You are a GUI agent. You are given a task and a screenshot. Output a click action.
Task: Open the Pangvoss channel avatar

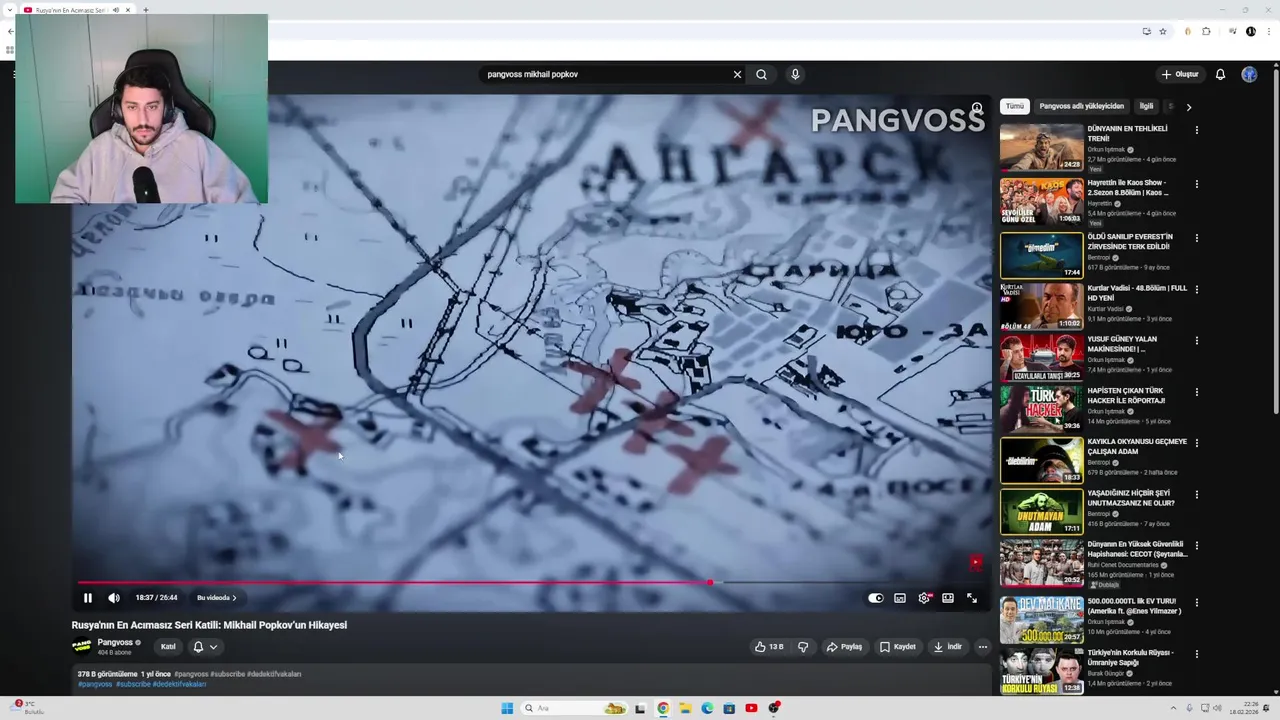[x=82, y=647]
